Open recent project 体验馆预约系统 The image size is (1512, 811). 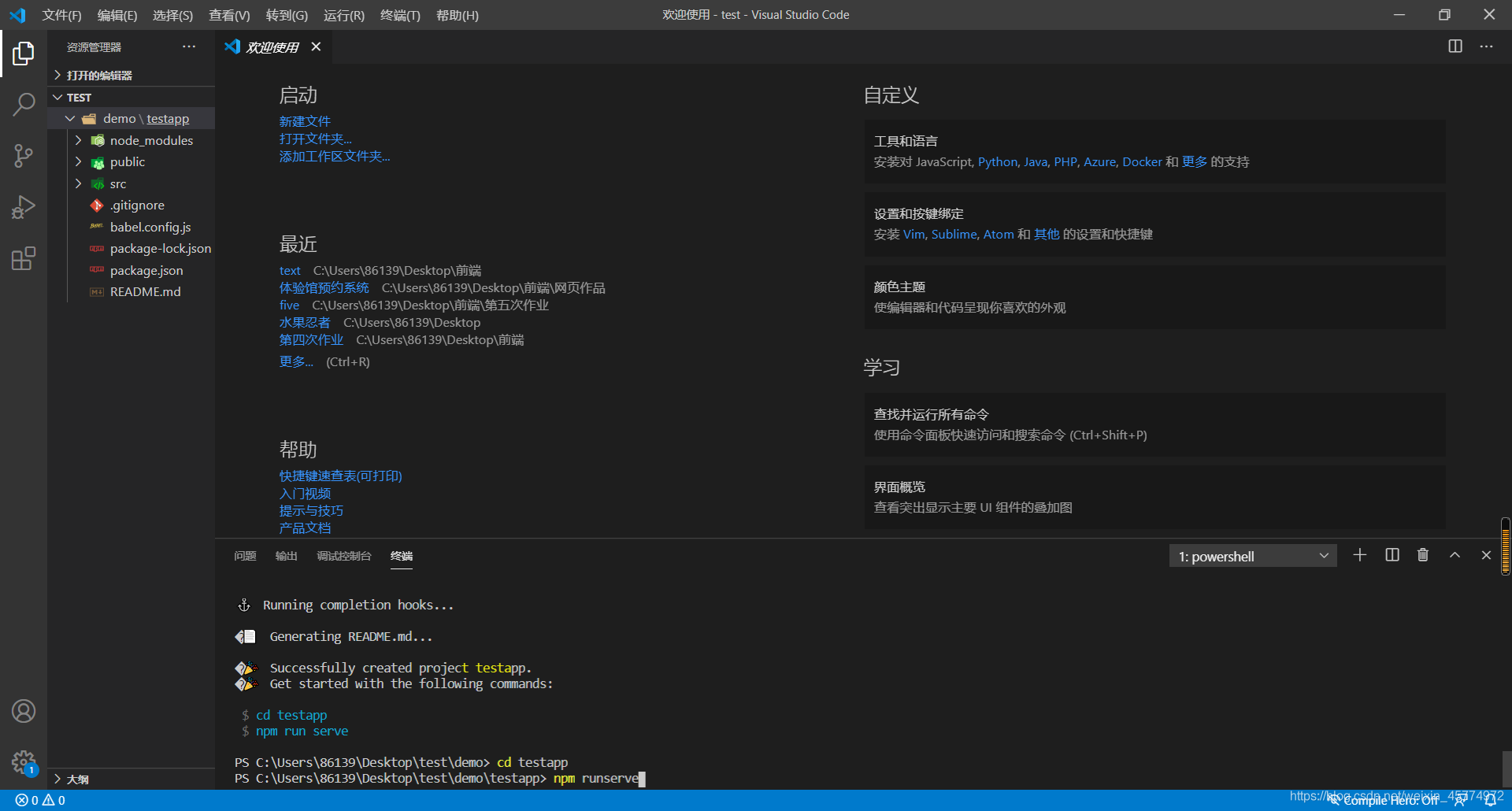click(324, 287)
